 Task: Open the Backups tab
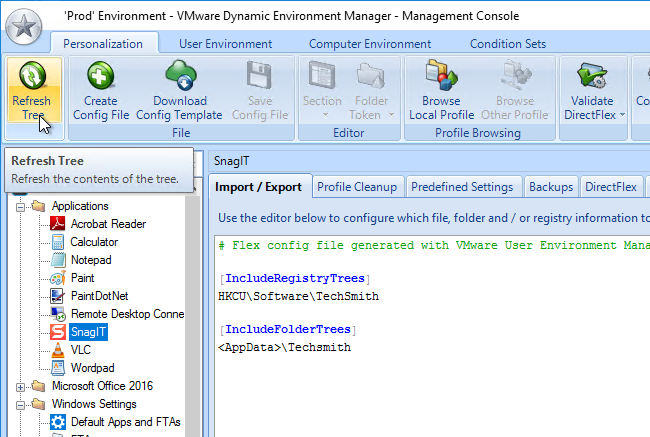(x=551, y=187)
